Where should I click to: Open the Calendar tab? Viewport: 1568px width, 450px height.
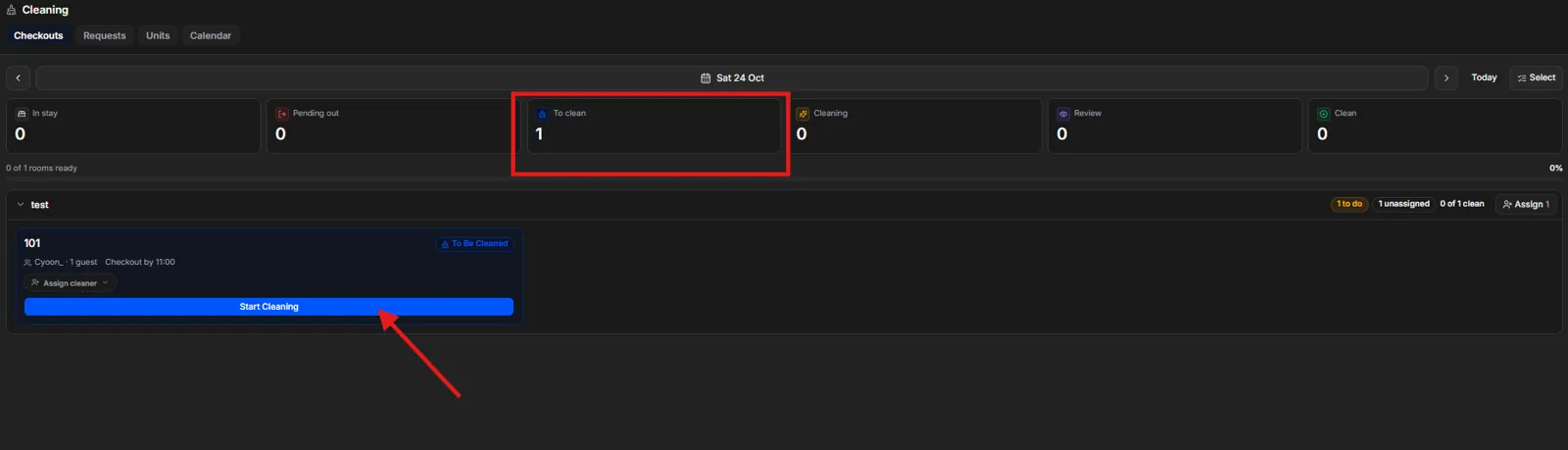click(x=211, y=35)
